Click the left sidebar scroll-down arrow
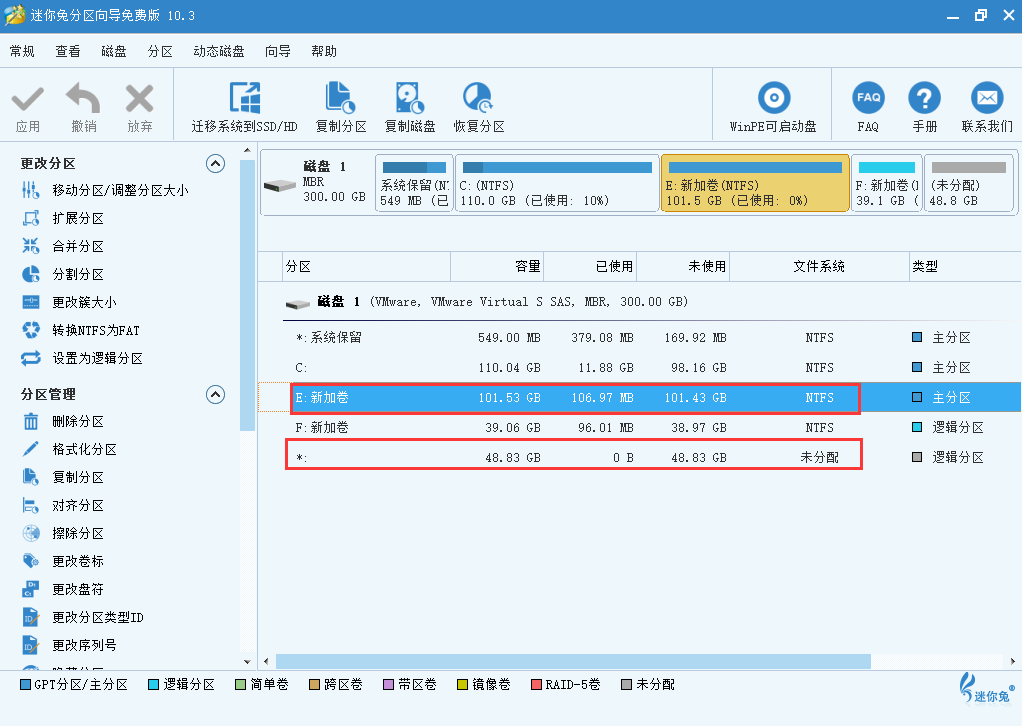1022x726 pixels. tap(247, 661)
